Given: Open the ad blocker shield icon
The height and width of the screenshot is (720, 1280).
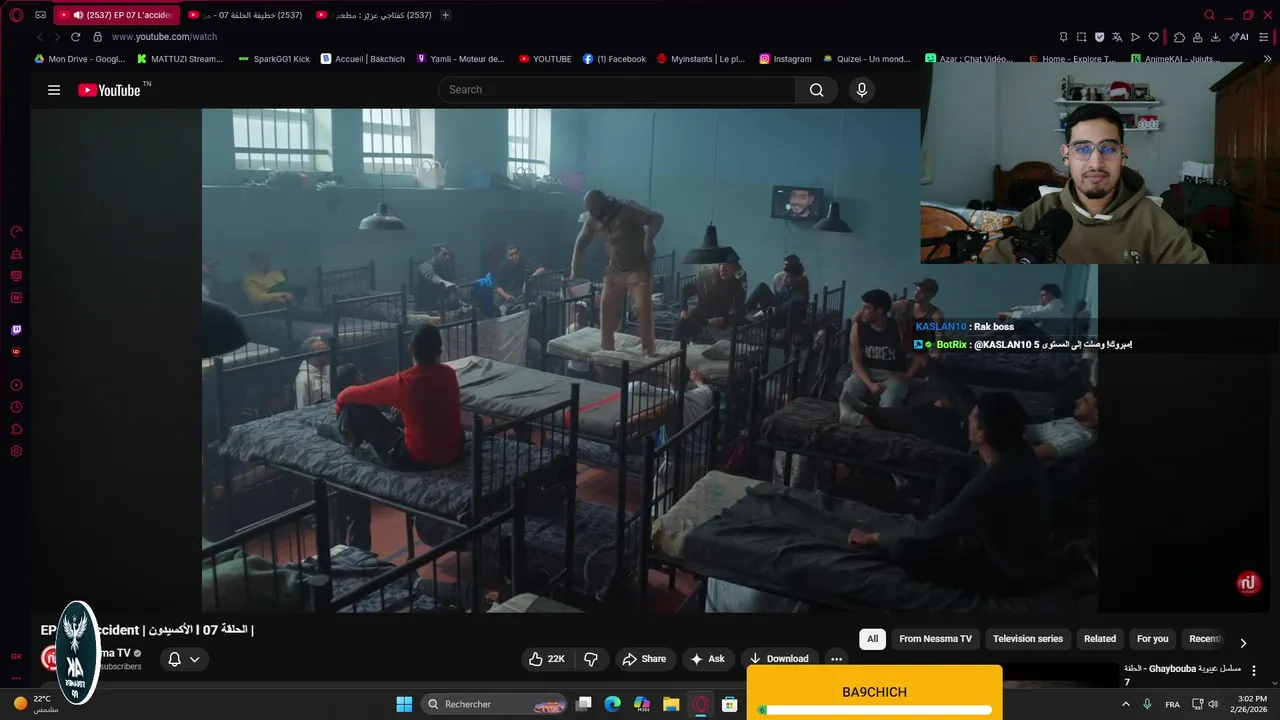Looking at the screenshot, I should pos(1100,37).
